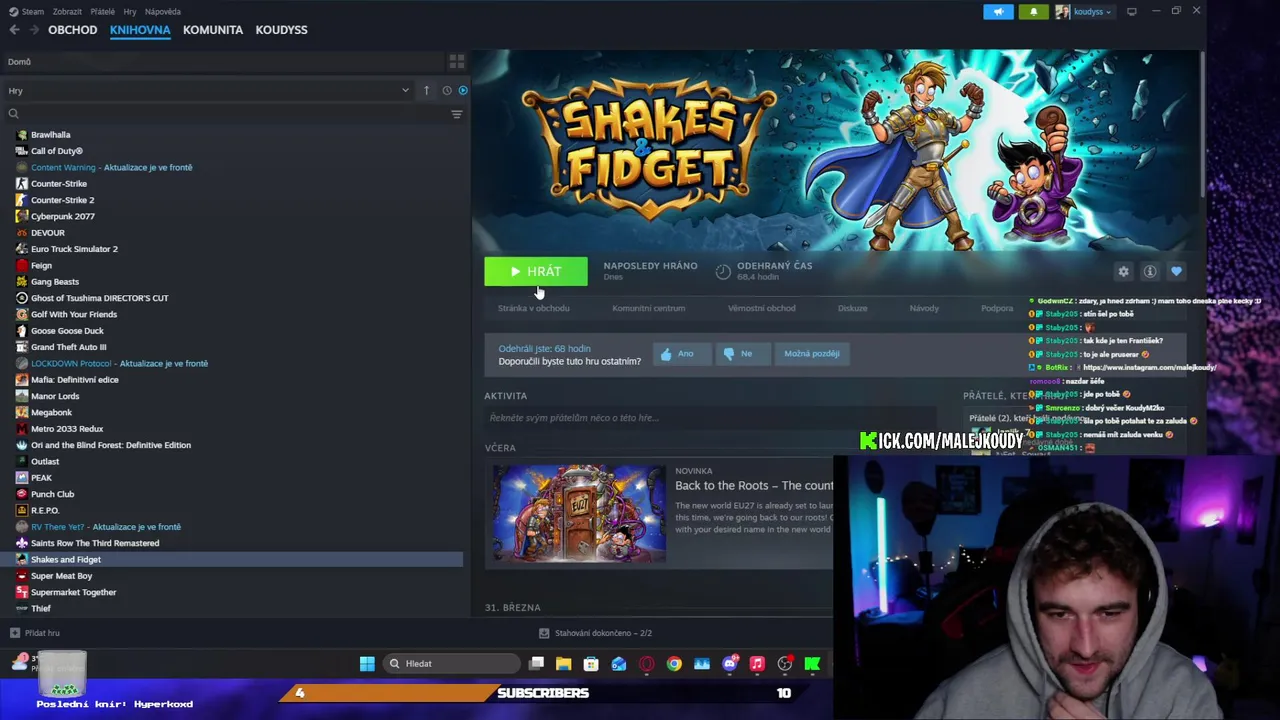Open the Hry menu in menu bar

tap(130, 12)
